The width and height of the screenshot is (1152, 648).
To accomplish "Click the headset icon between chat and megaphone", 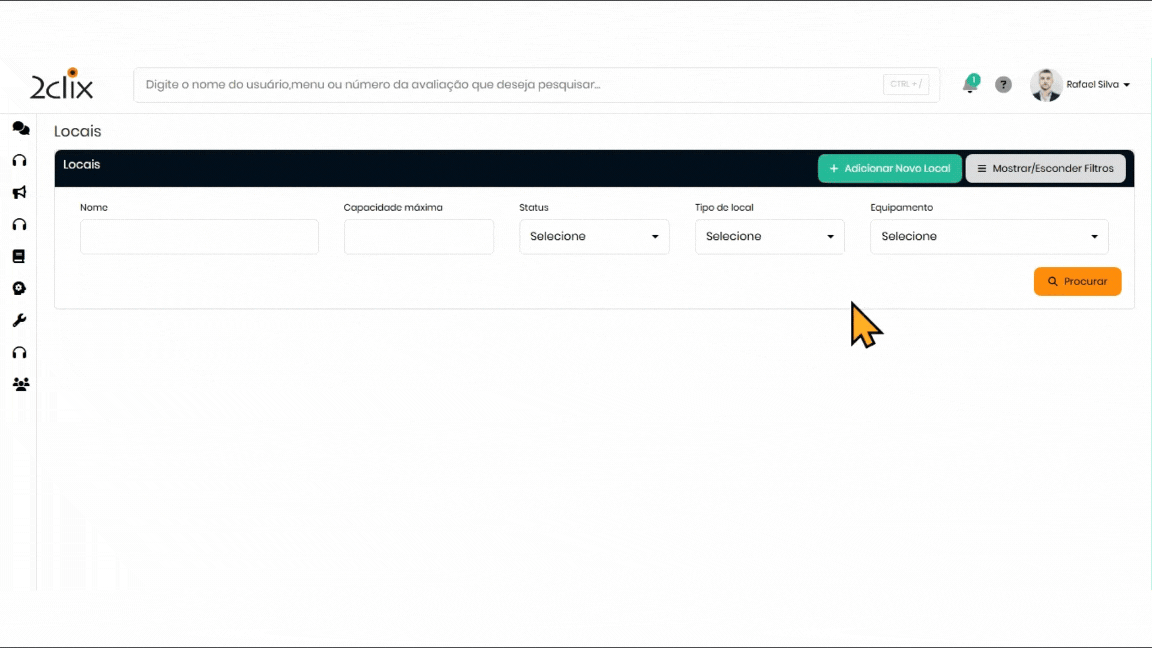I will pyautogui.click(x=19, y=160).
